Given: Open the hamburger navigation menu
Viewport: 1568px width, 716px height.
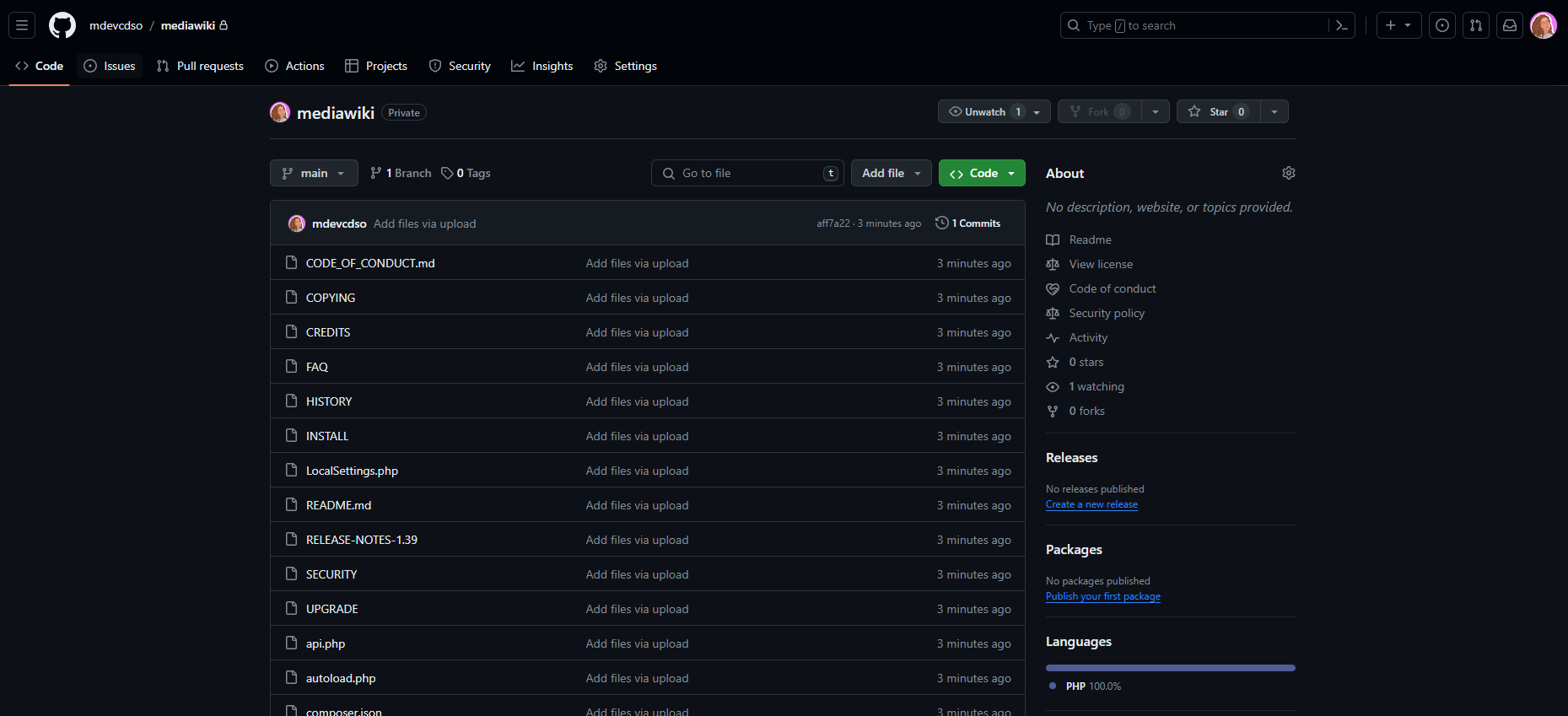Looking at the screenshot, I should pyautogui.click(x=22, y=25).
